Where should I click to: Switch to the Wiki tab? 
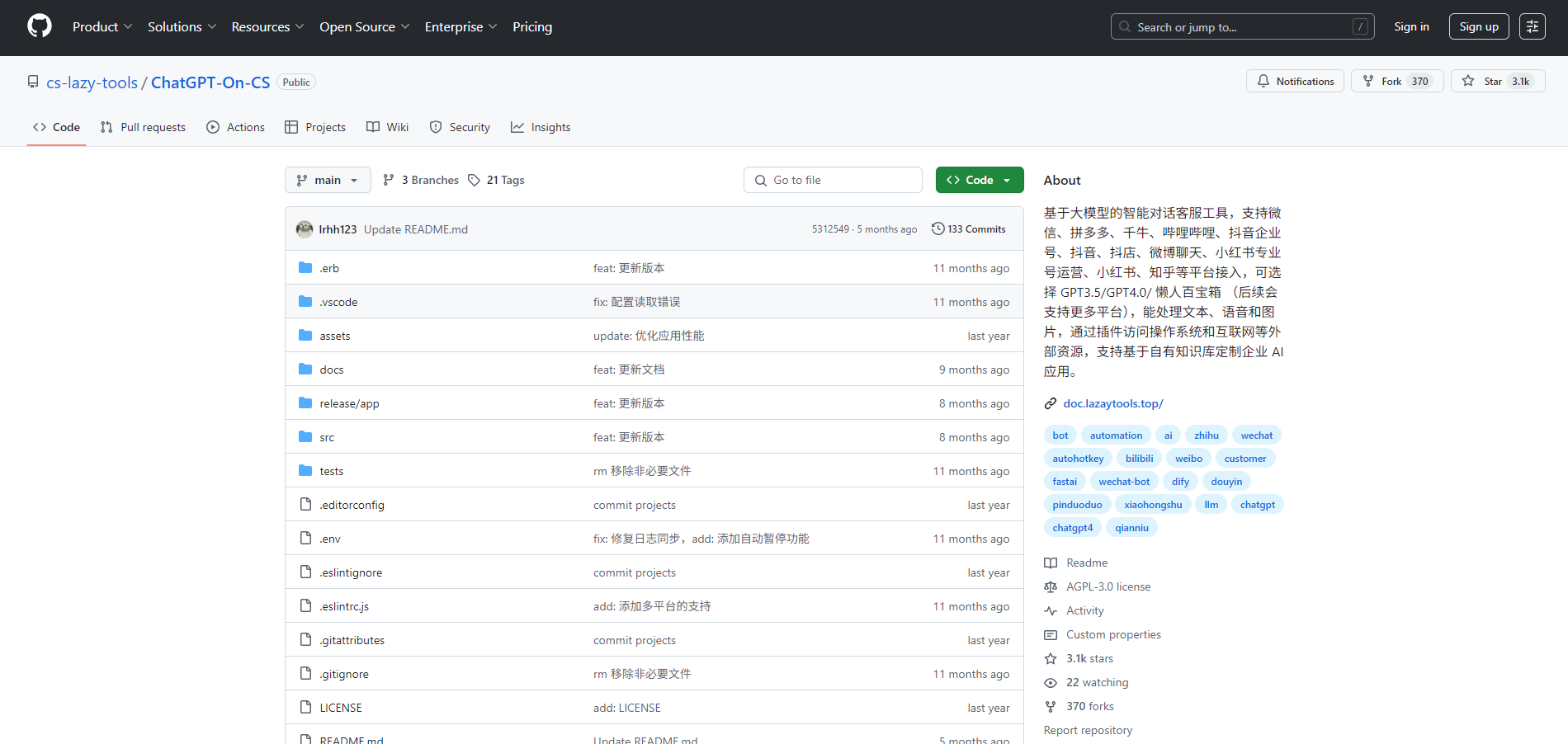point(388,127)
